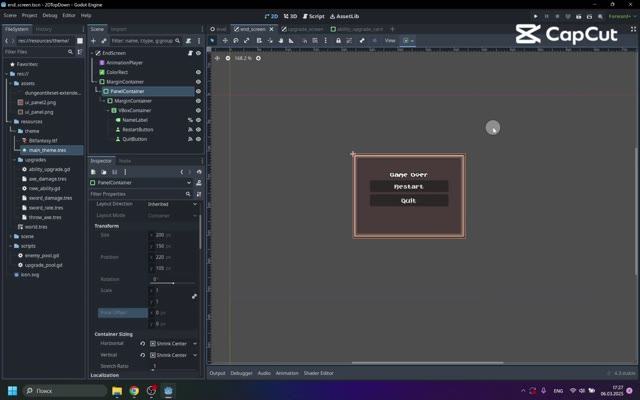Toggle visibility of the PanelContainer node
Image resolution: width=640 pixels, height=400 pixels.
(198, 91)
